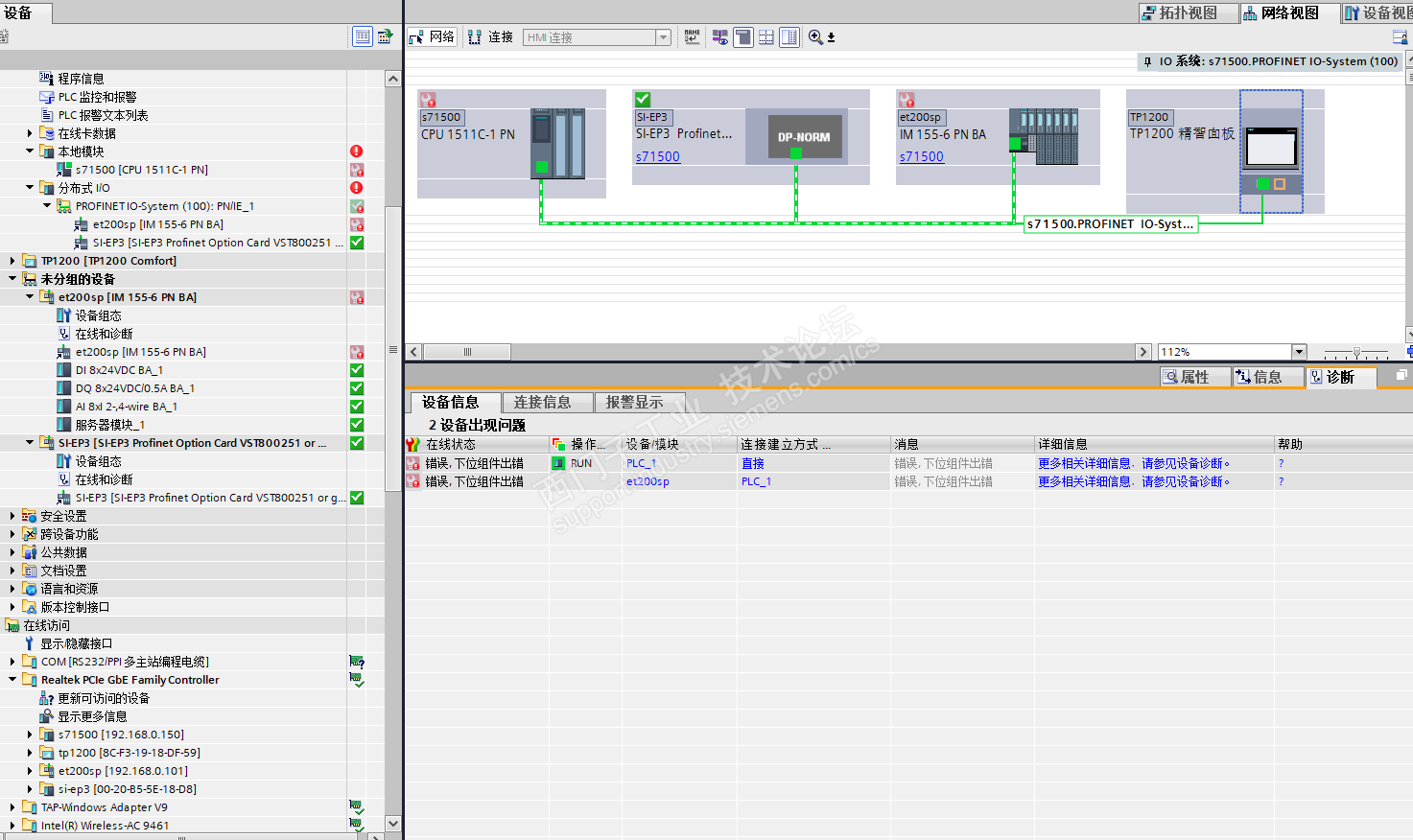Click the et200sp IM 155-6 PN BA device image
The height and width of the screenshot is (840, 1413).
pos(1044,136)
